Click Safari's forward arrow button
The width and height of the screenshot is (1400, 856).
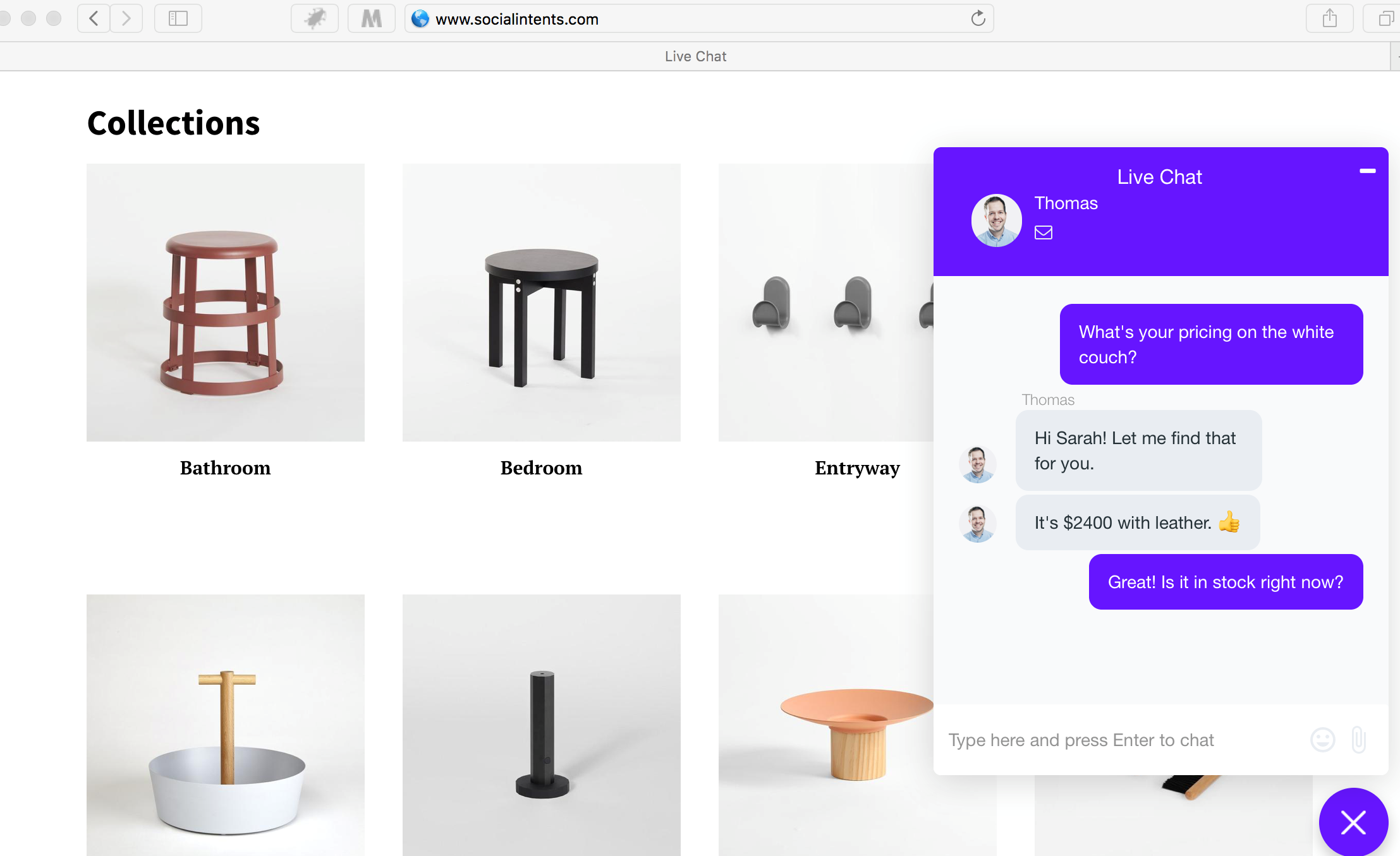tap(126, 18)
